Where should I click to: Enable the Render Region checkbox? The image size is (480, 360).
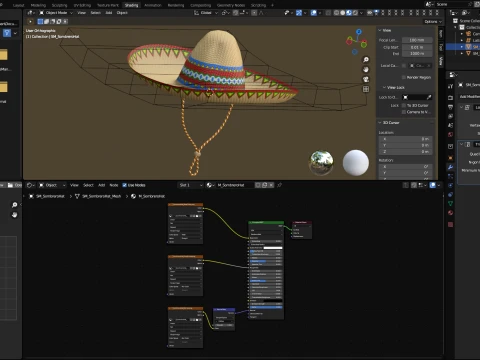(404, 77)
